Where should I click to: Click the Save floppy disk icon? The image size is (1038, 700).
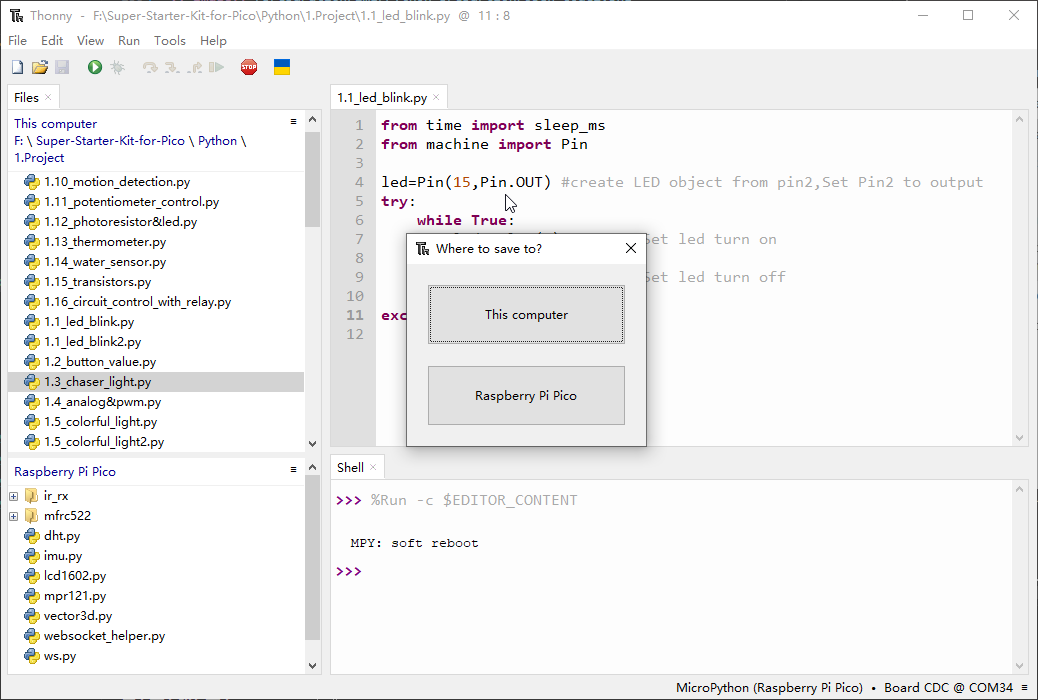62,67
